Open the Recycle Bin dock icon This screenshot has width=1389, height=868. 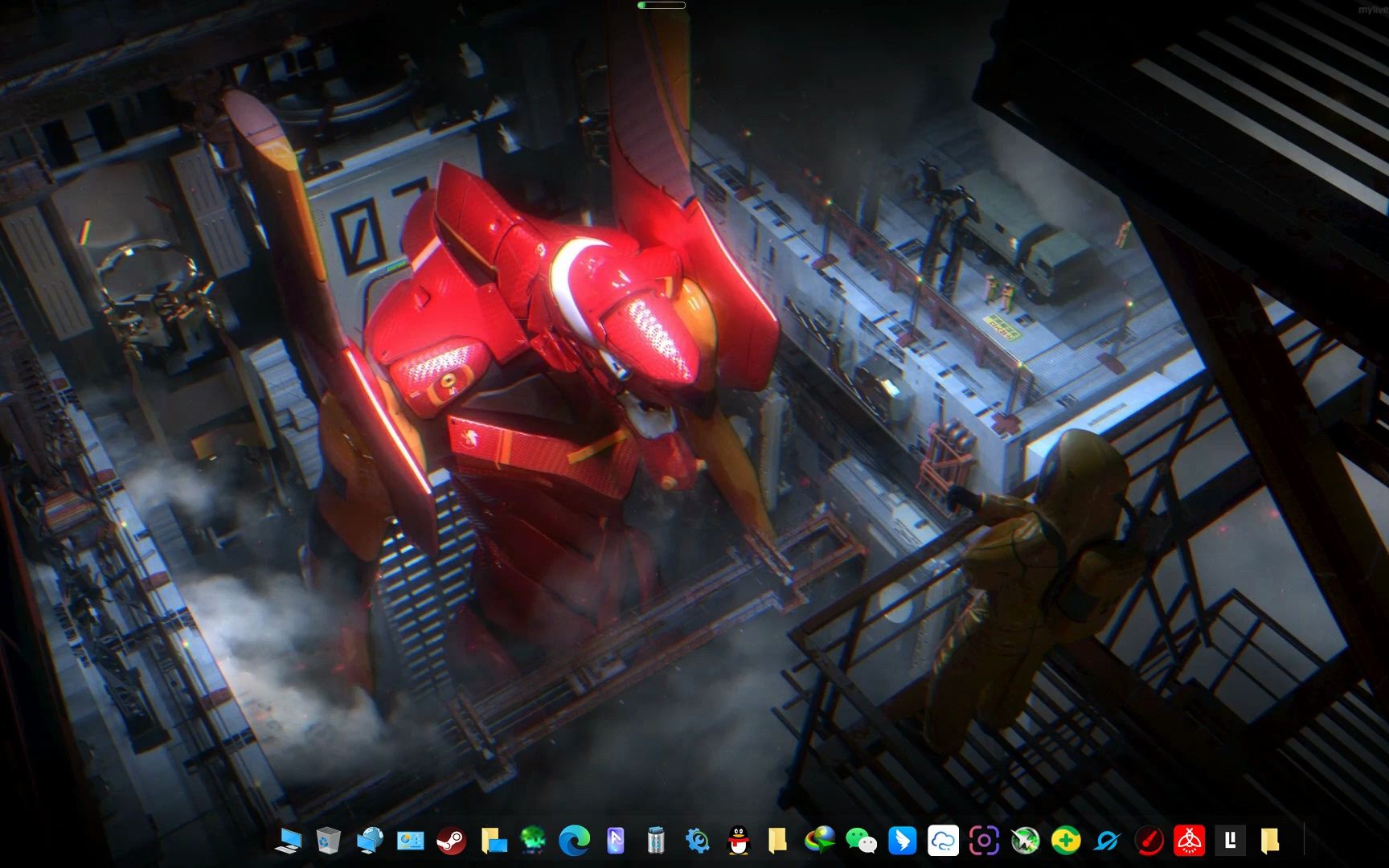(328, 841)
